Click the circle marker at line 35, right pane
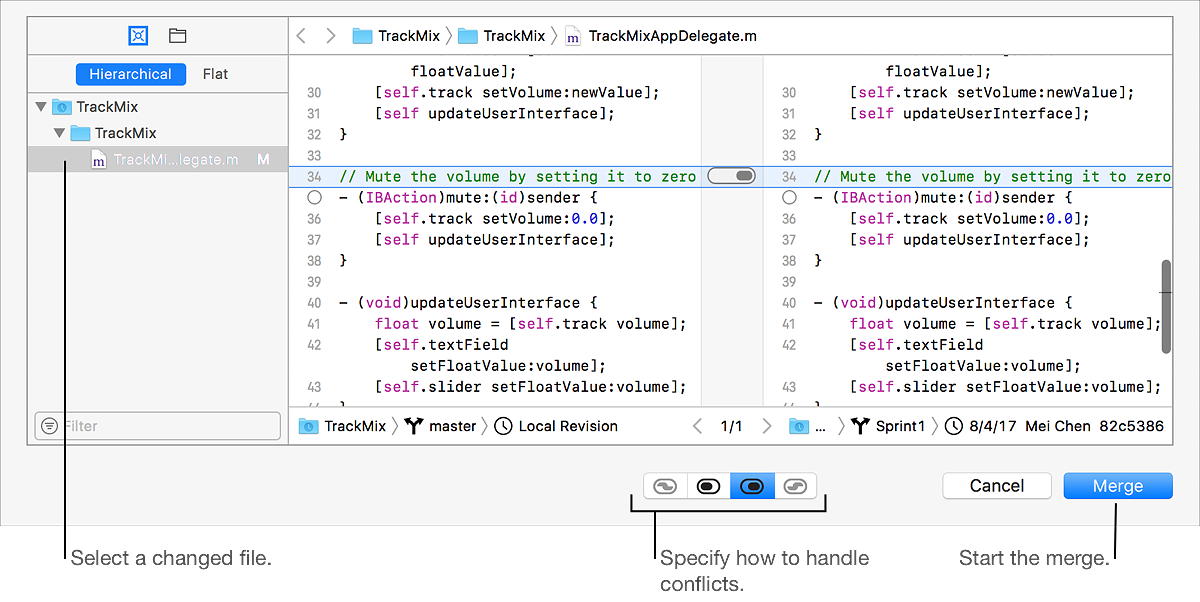This screenshot has height=602, width=1200. pos(789,198)
